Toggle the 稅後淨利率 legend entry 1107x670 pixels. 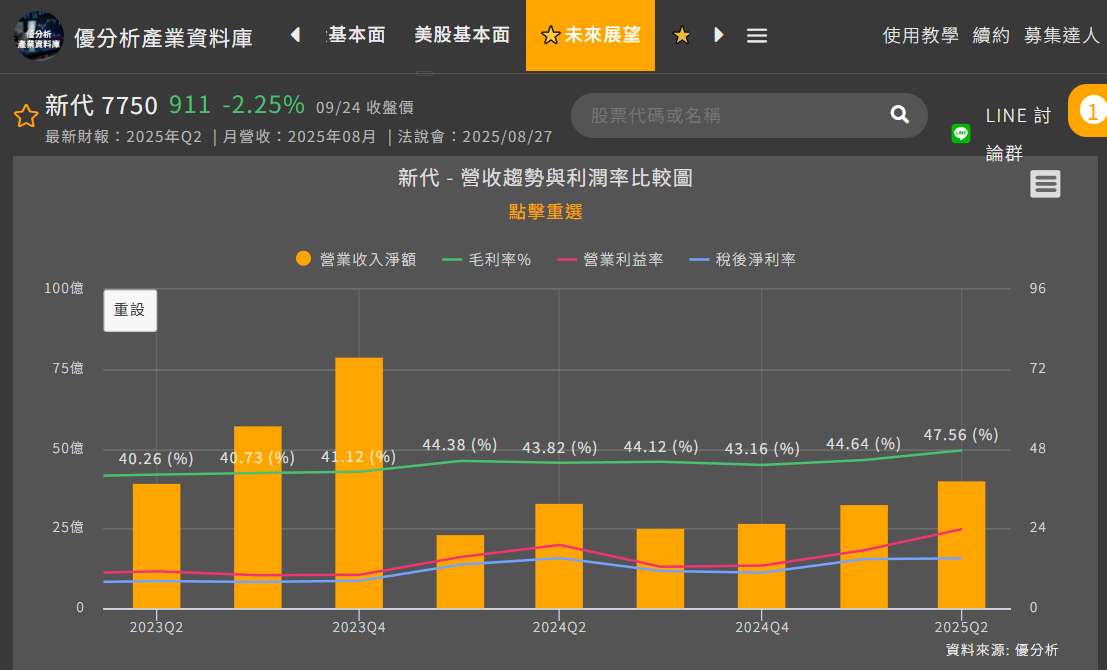[x=742, y=259]
